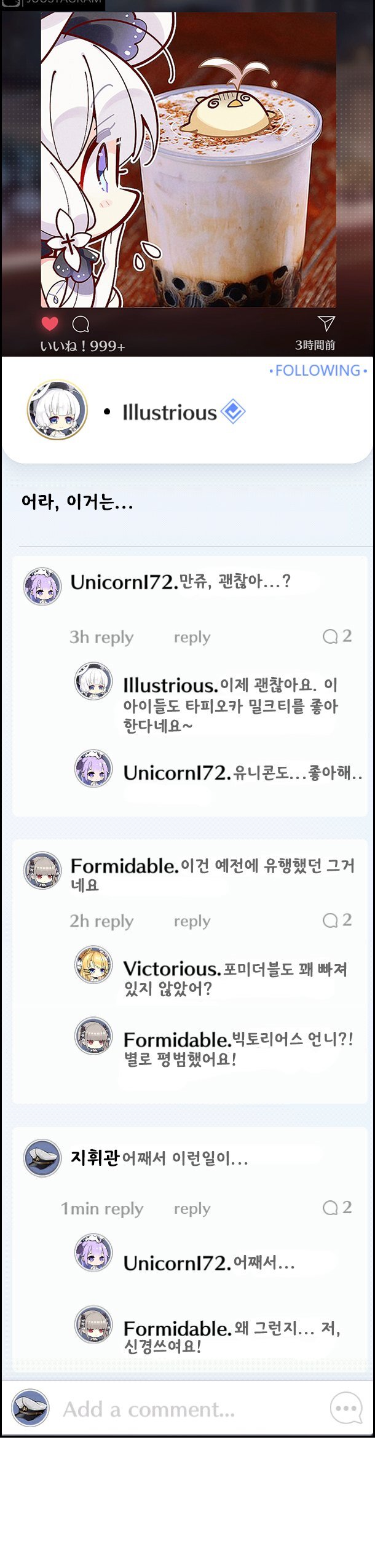Open Illustrious profile avatar in header

pos(57,410)
